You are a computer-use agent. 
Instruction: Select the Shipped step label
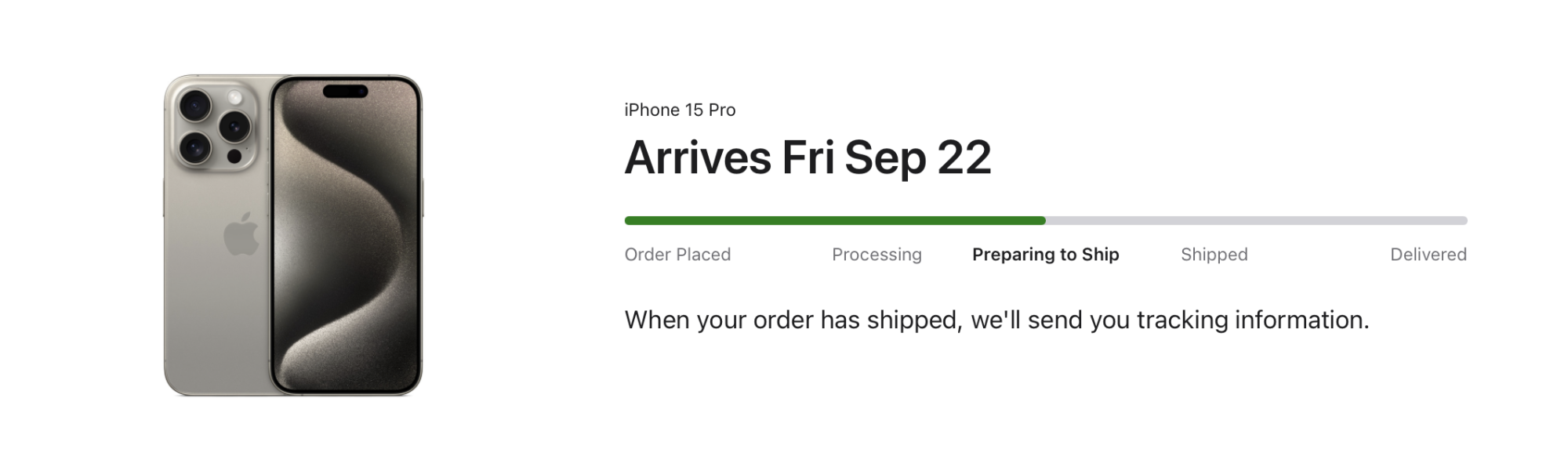[1214, 255]
